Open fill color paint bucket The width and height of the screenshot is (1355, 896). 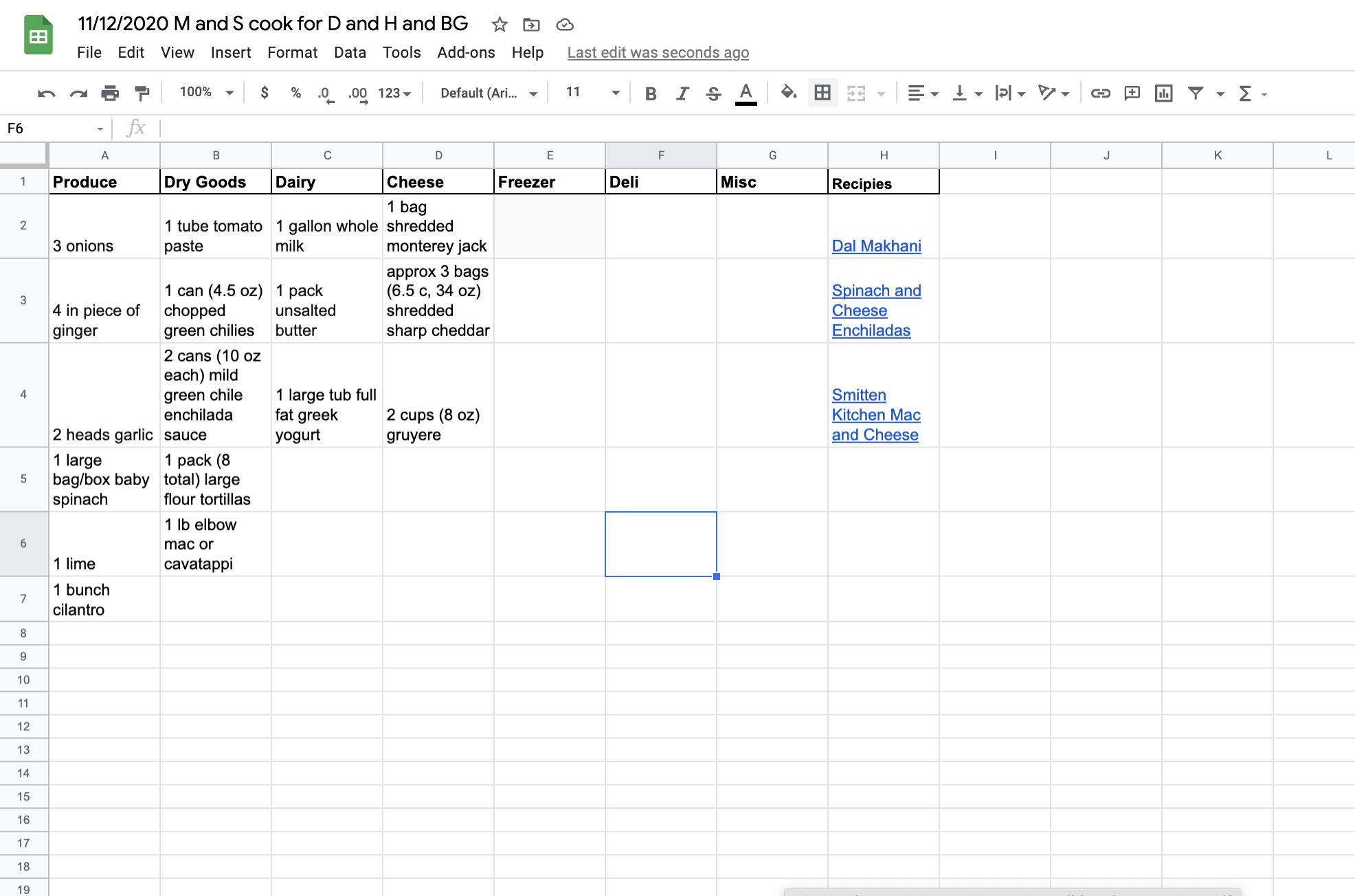[789, 93]
